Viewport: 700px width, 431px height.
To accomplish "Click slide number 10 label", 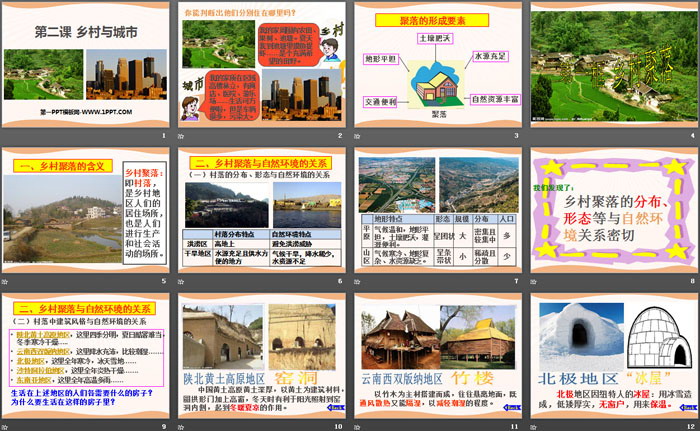I will [x=338, y=427].
